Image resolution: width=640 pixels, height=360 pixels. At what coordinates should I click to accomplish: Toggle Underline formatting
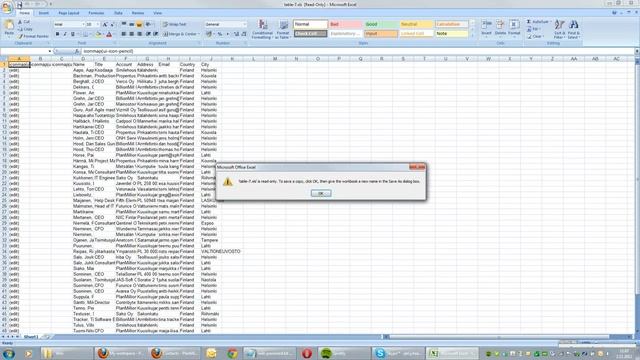73,34
